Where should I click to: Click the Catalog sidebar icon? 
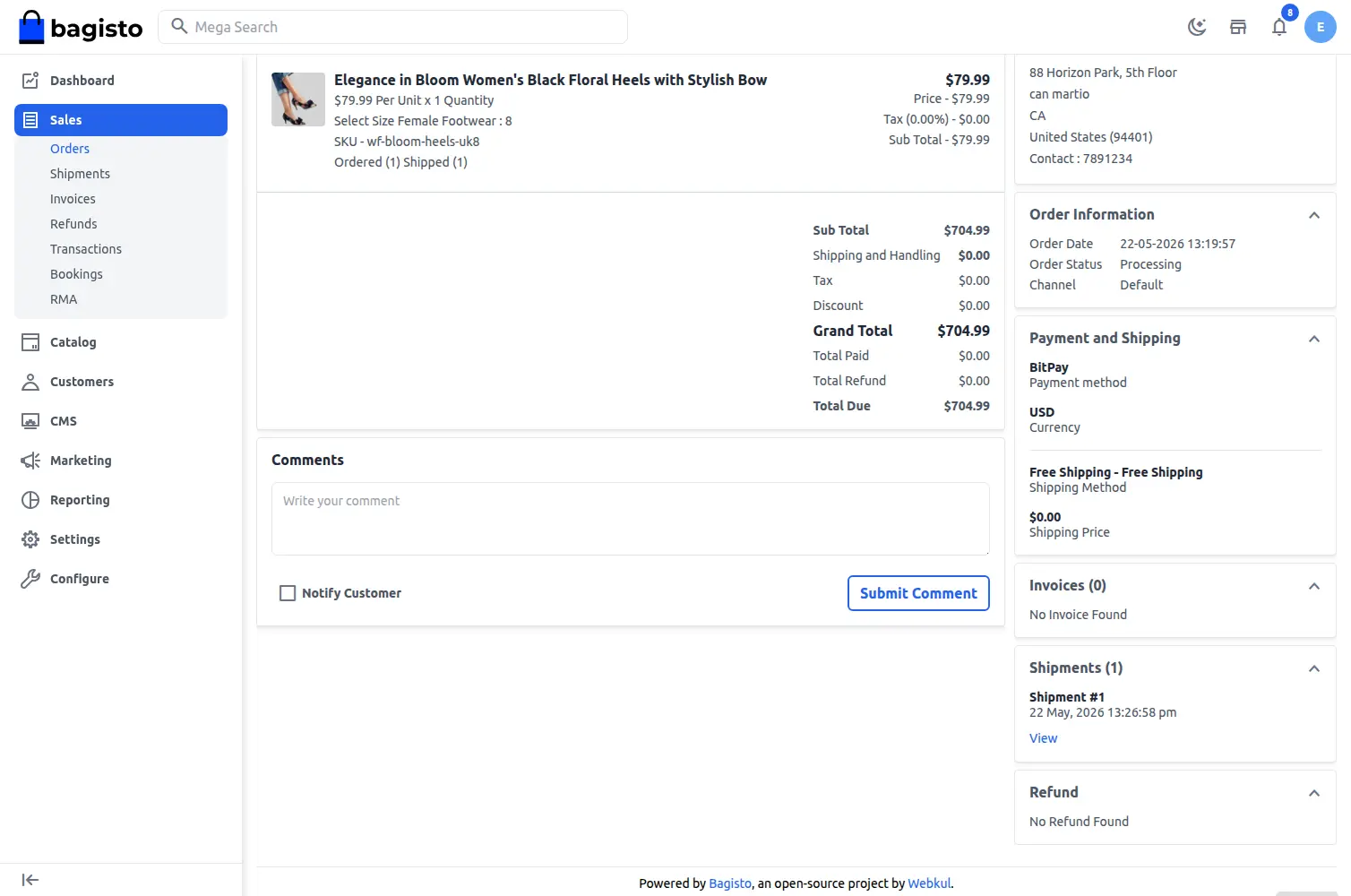coord(30,342)
